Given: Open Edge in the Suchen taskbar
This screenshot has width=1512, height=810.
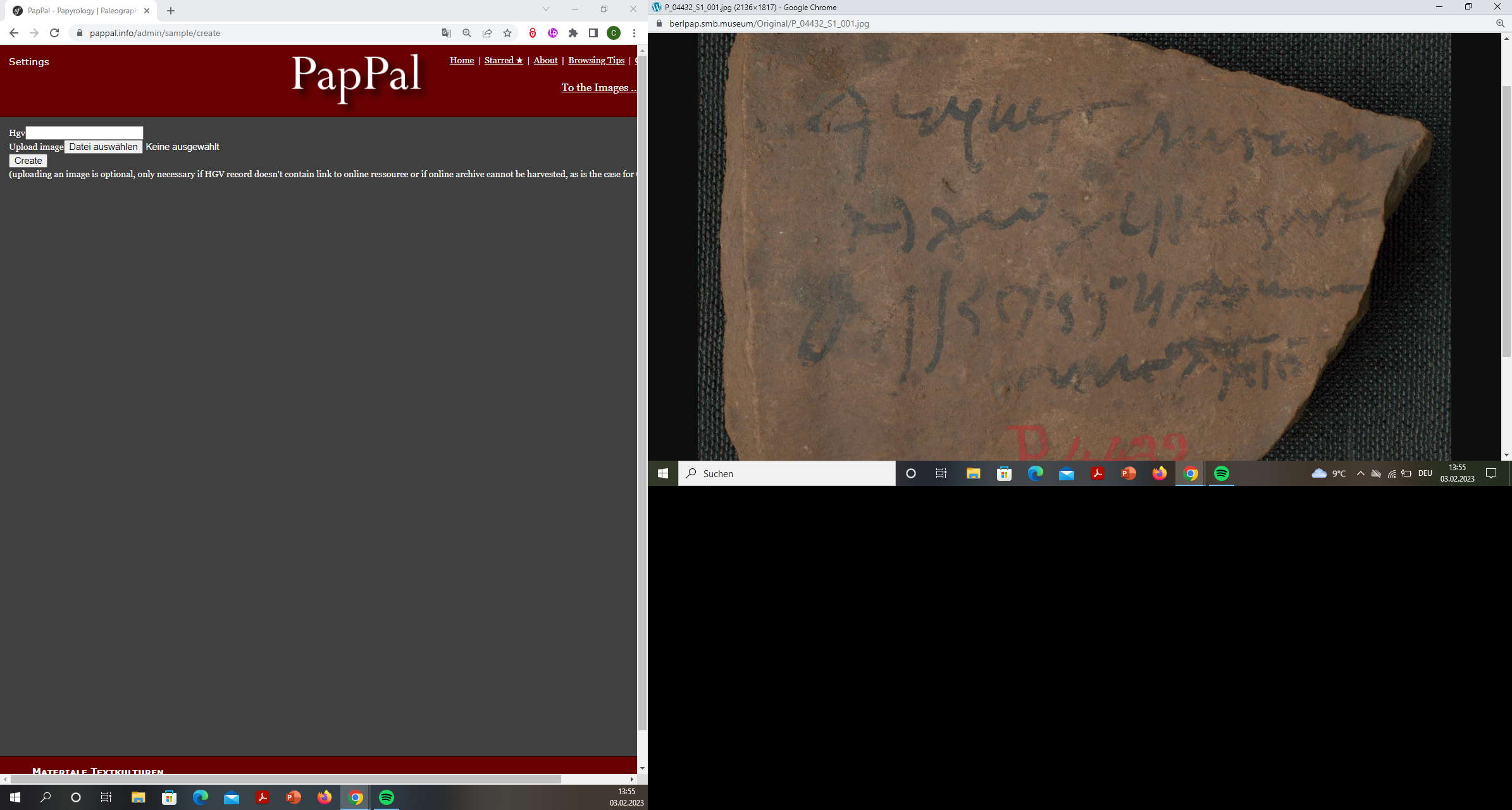Looking at the screenshot, I should [1035, 473].
